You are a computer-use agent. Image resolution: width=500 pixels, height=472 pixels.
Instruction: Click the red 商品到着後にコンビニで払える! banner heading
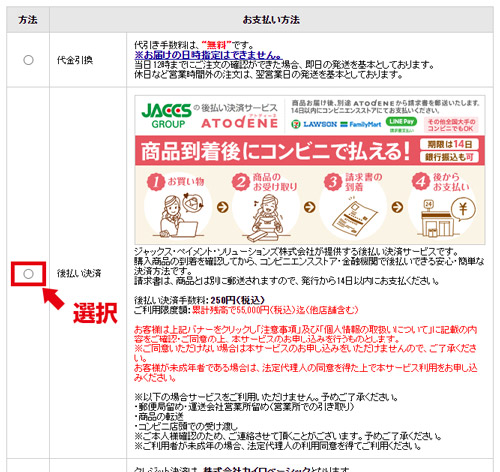(x=275, y=151)
